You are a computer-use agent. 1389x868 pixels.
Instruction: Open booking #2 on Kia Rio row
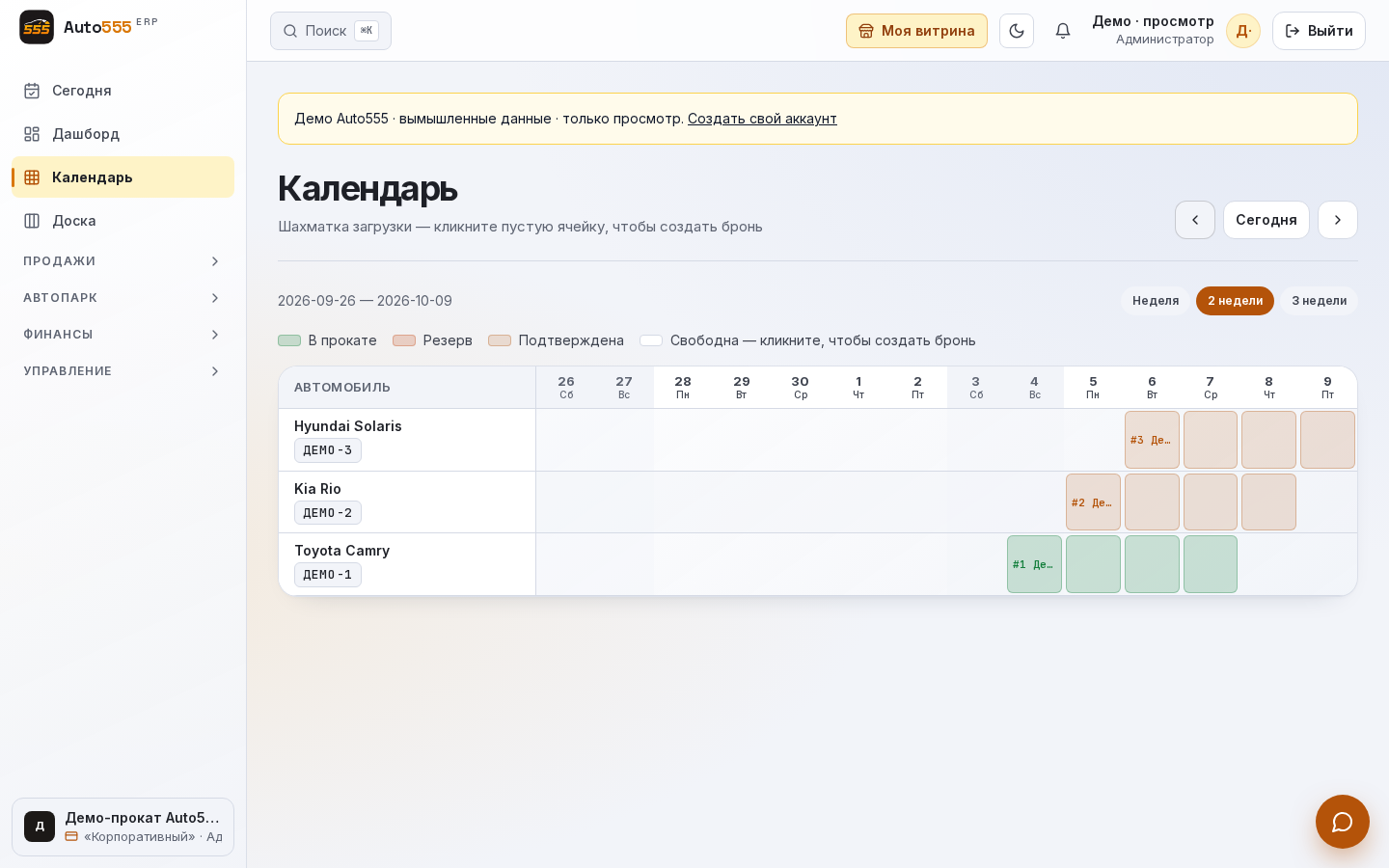pos(1093,502)
